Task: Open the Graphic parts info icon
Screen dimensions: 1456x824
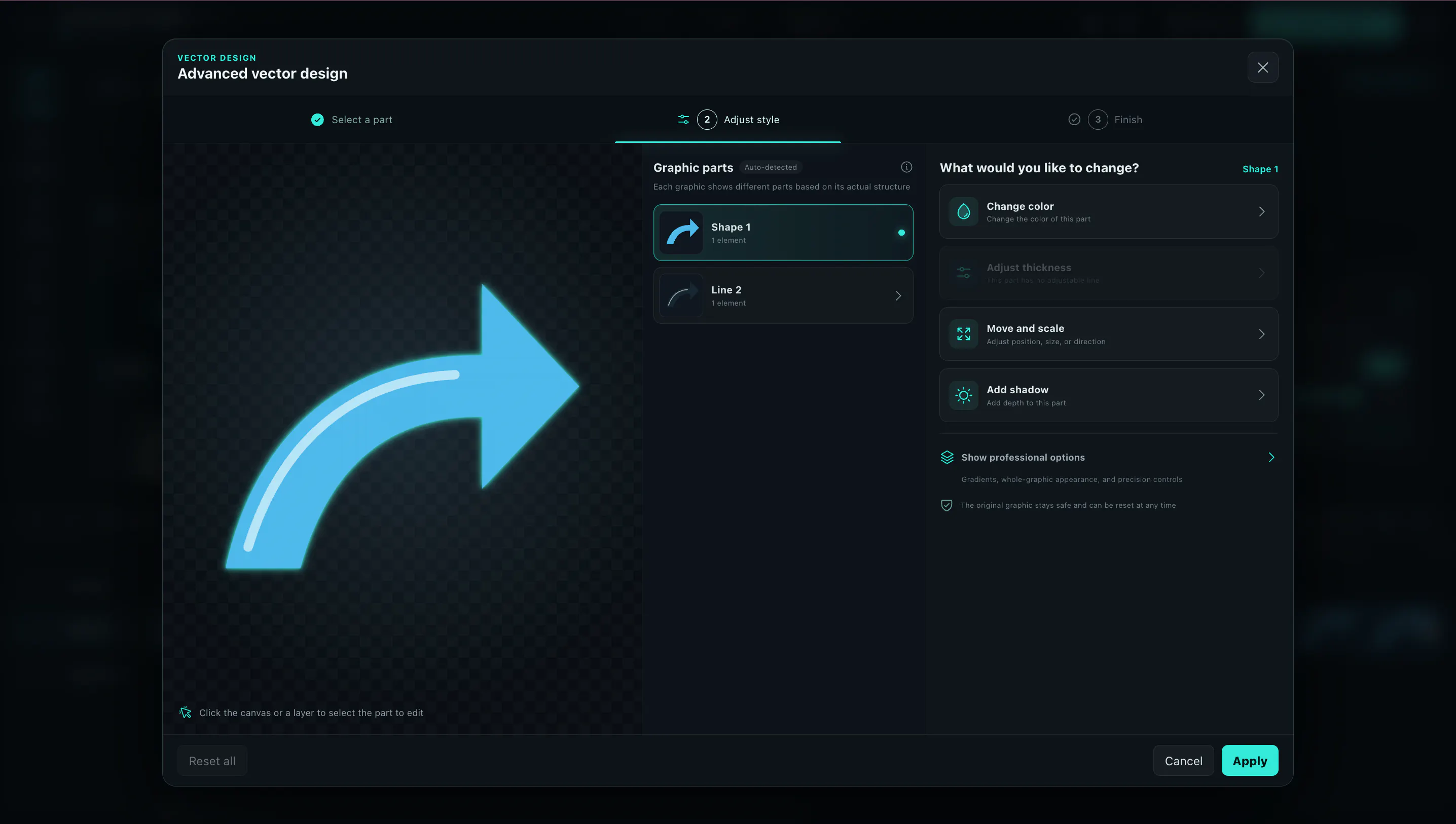Action: pos(906,167)
